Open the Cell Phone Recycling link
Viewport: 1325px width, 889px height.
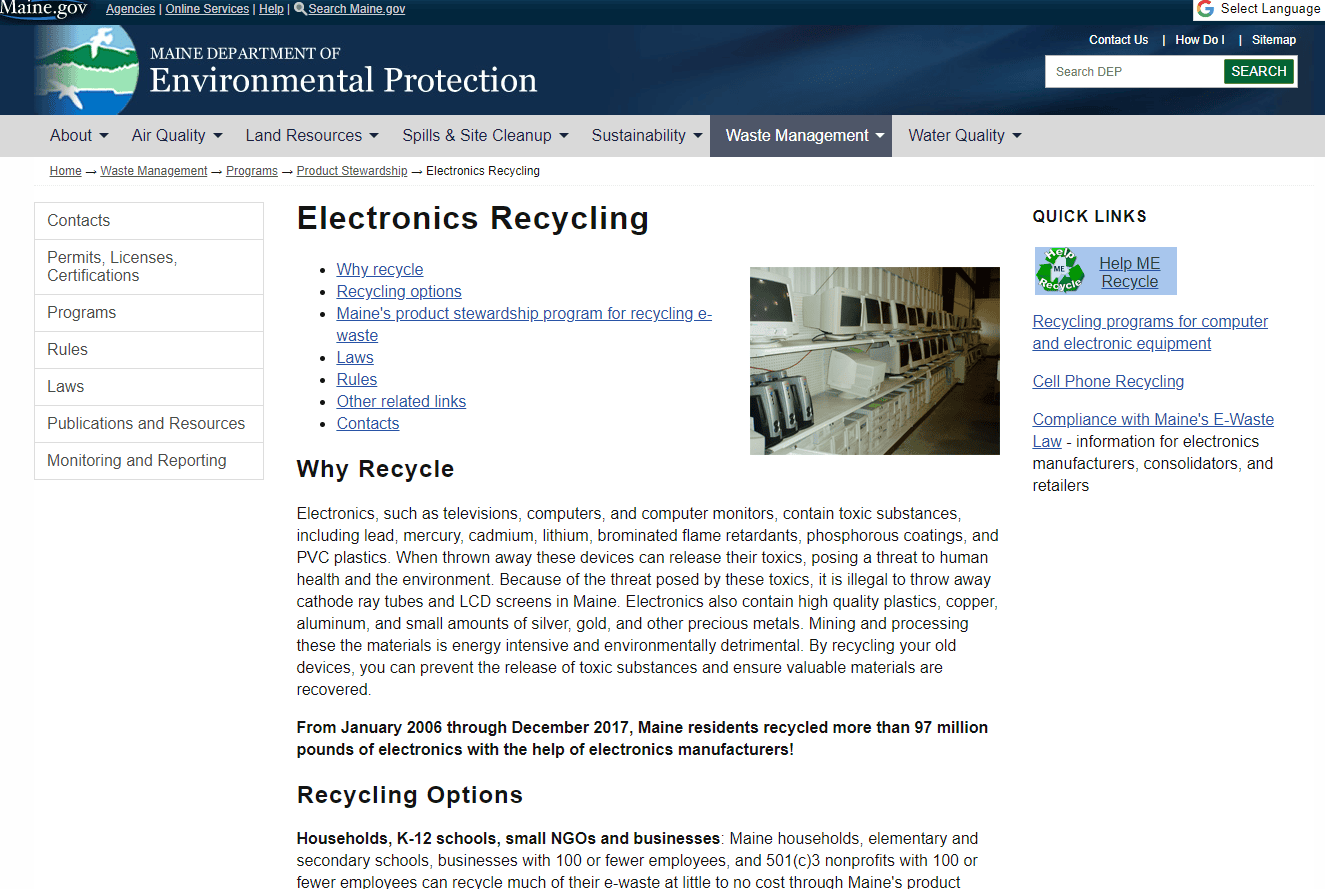1108,382
